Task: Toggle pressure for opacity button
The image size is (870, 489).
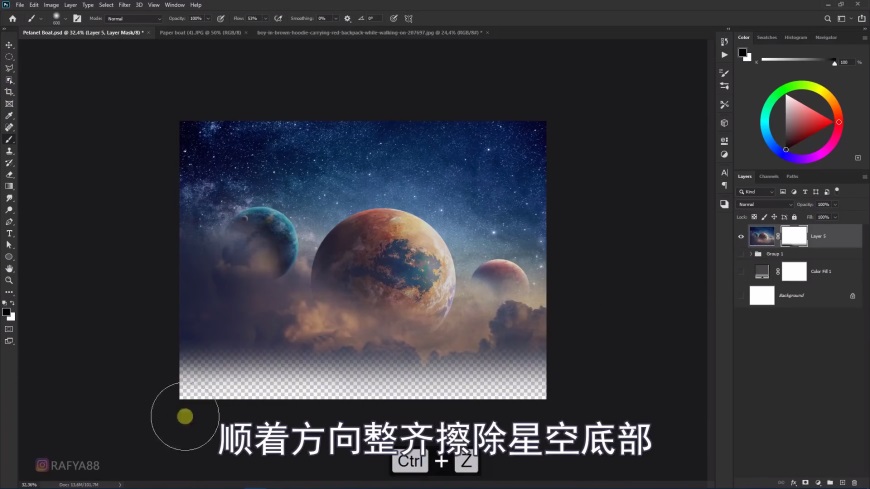Action: point(221,18)
